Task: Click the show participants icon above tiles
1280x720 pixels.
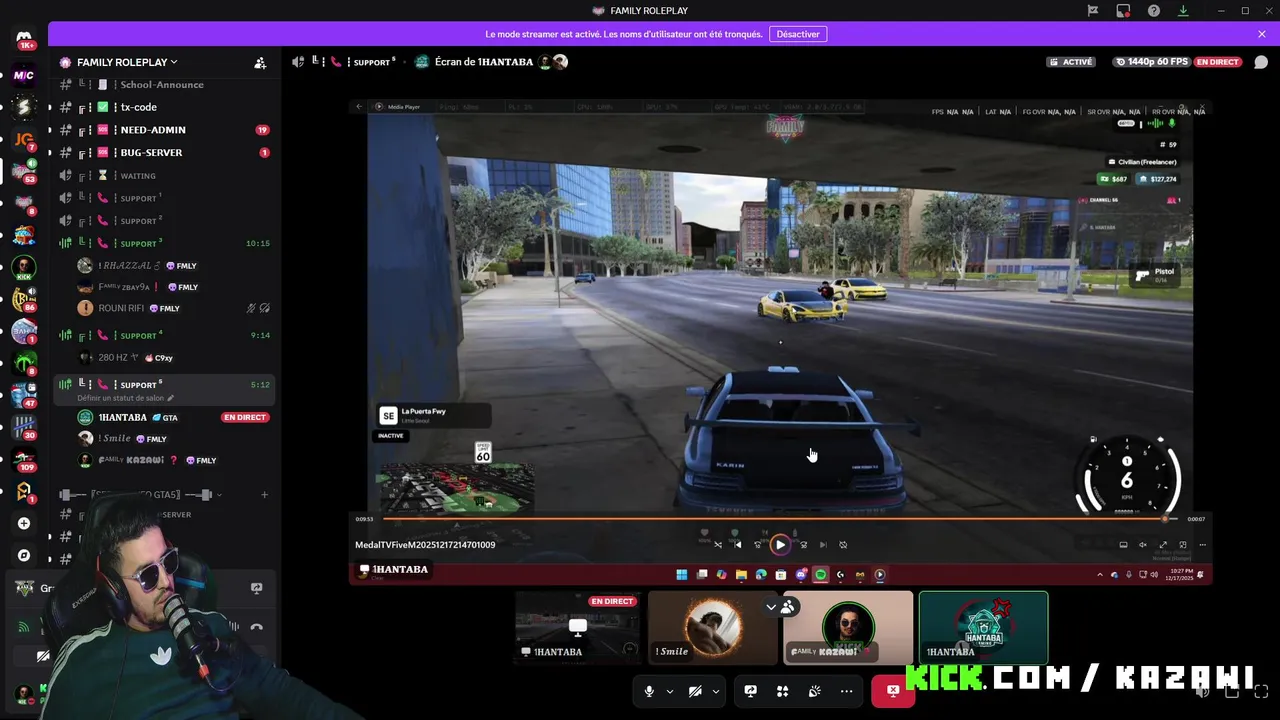Action: (x=788, y=607)
